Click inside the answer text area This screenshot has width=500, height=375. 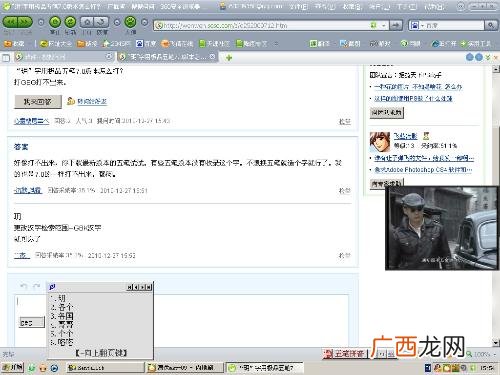[182, 320]
